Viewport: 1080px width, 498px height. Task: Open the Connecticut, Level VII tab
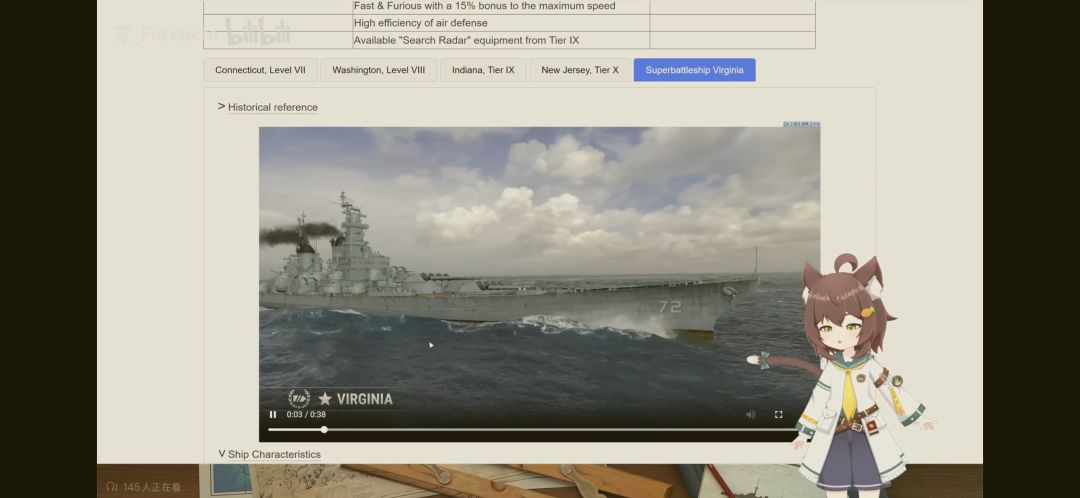pos(260,70)
